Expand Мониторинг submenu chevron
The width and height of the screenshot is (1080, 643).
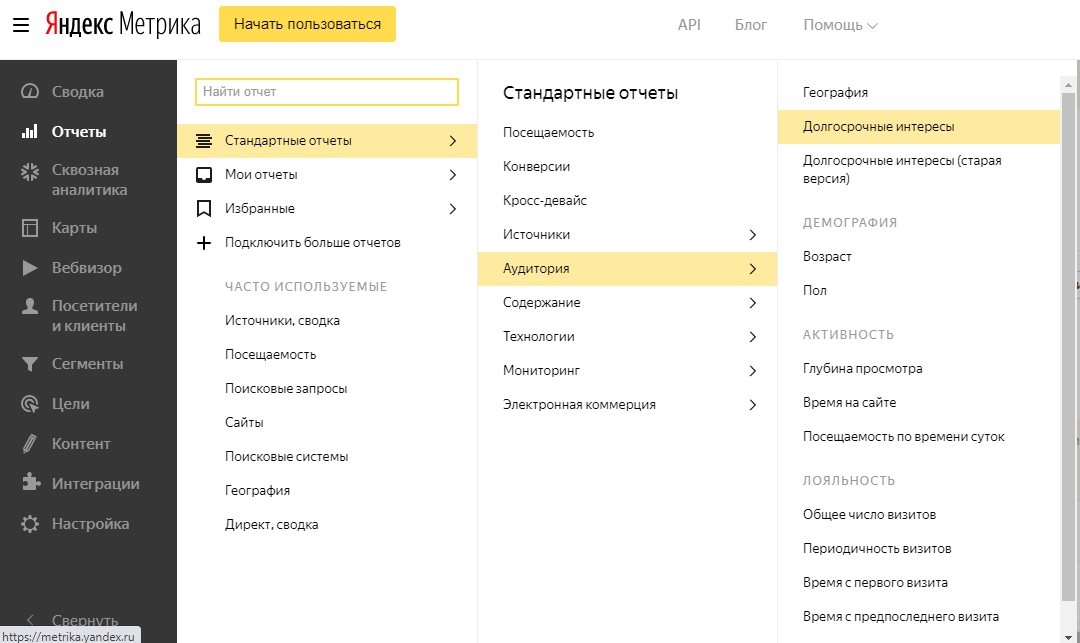click(x=753, y=370)
